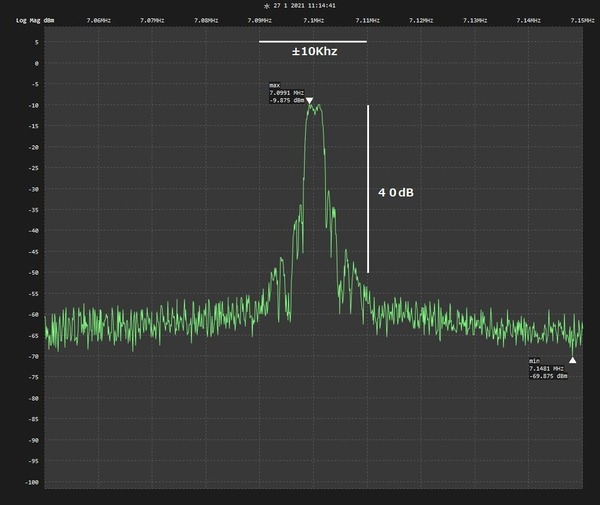The image size is (600, 505).
Task: Click the -95 dBm y-axis label
Action: (x=34, y=461)
